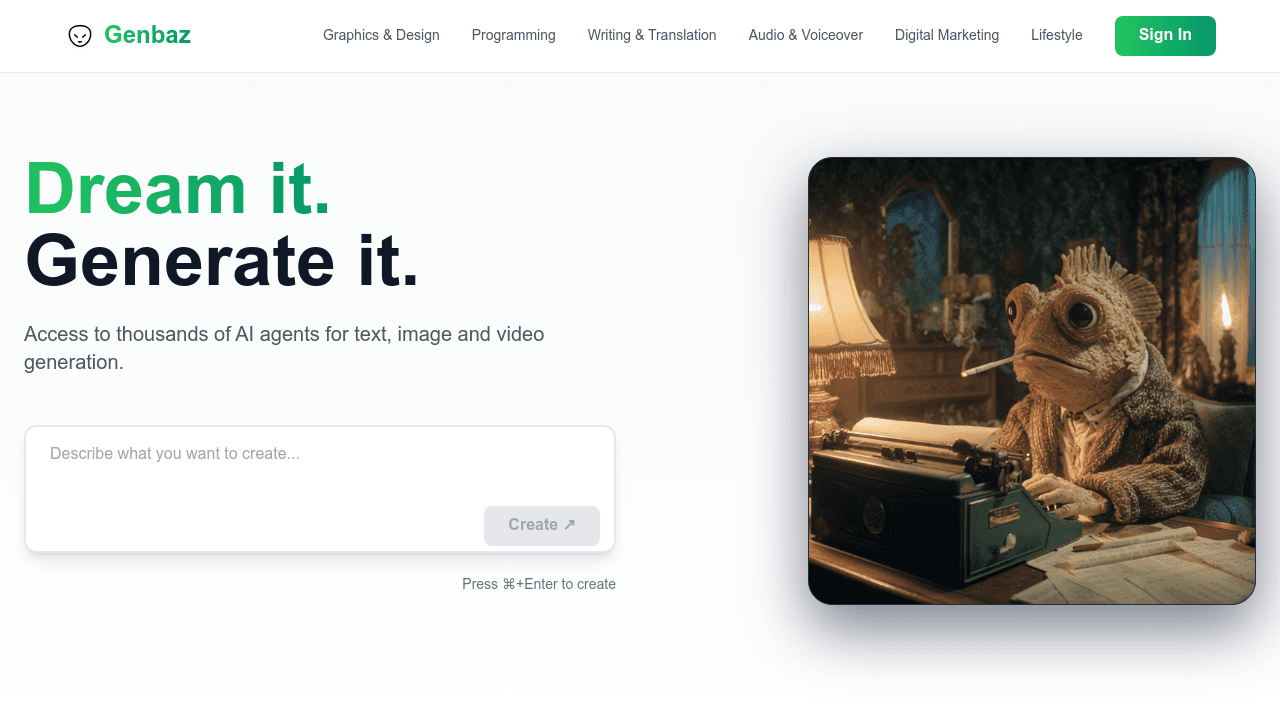1280x720 pixels.
Task: Click the Genbaz brand name text
Action: pyautogui.click(x=147, y=35)
